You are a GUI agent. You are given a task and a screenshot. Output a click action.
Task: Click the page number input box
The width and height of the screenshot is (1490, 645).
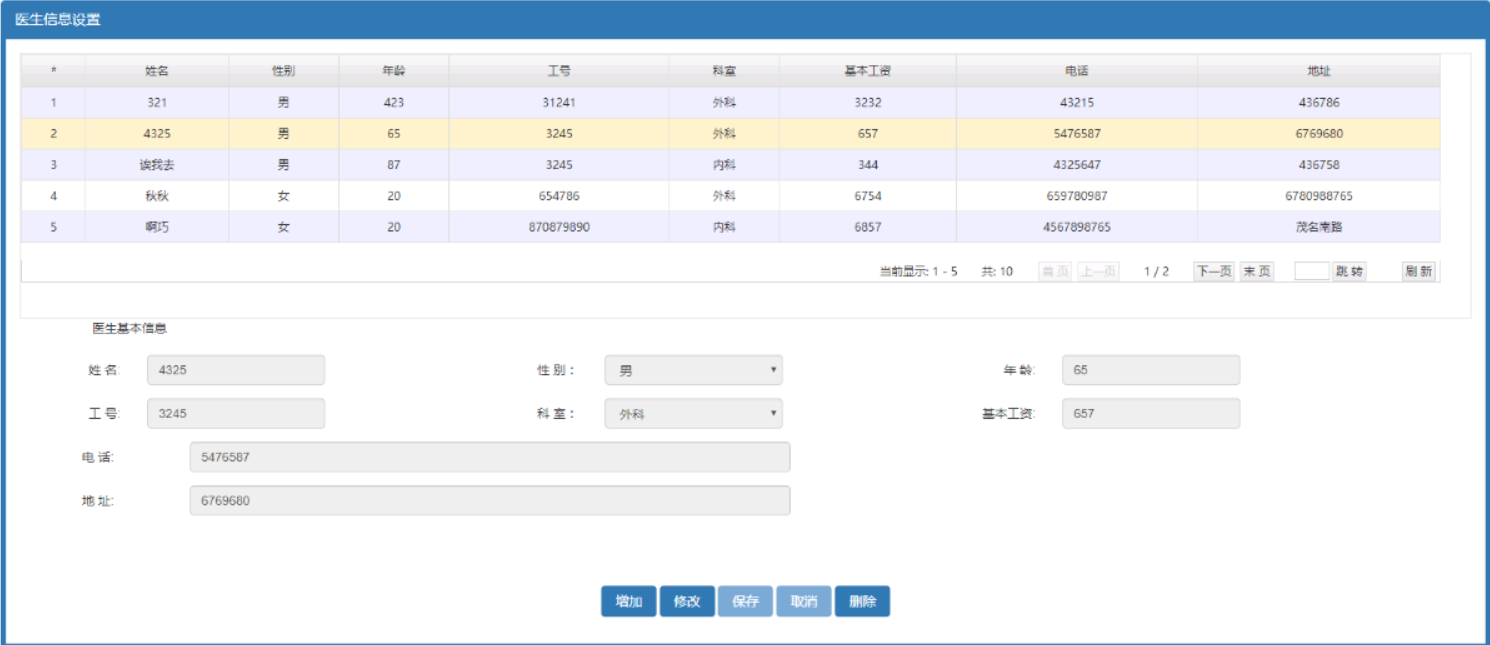[1311, 270]
